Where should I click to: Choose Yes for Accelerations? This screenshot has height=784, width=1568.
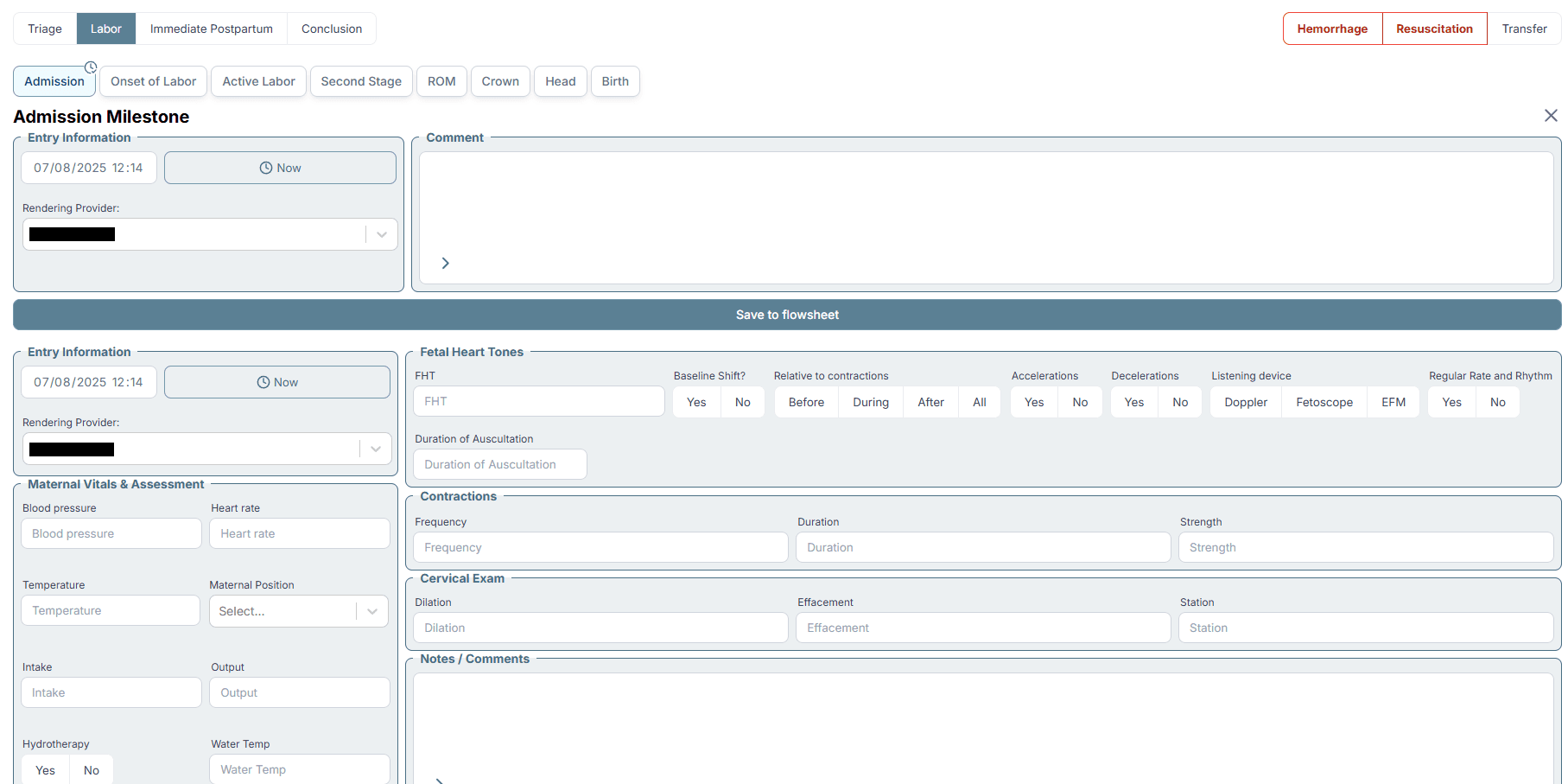coord(1033,401)
